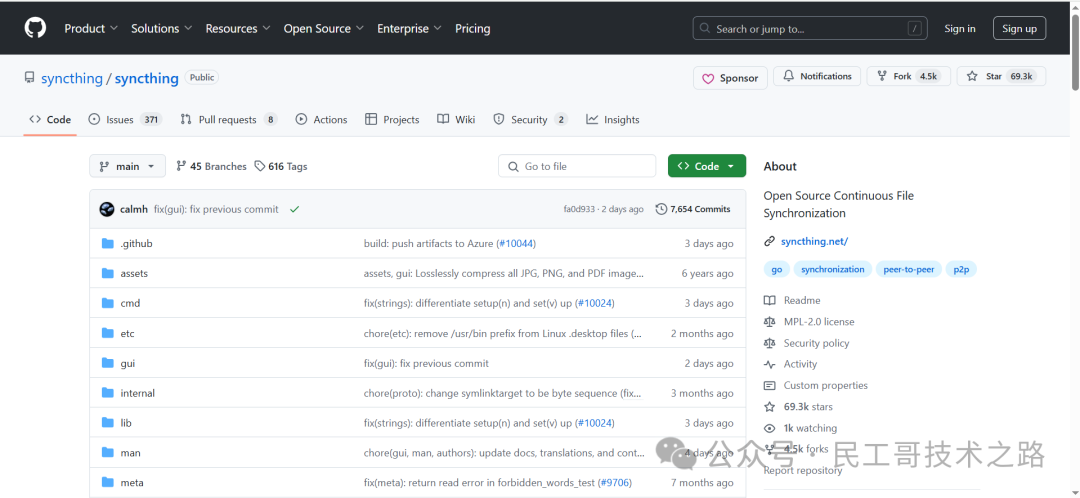Open the syncthing owner link
The width and height of the screenshot is (1080, 498).
point(72,78)
